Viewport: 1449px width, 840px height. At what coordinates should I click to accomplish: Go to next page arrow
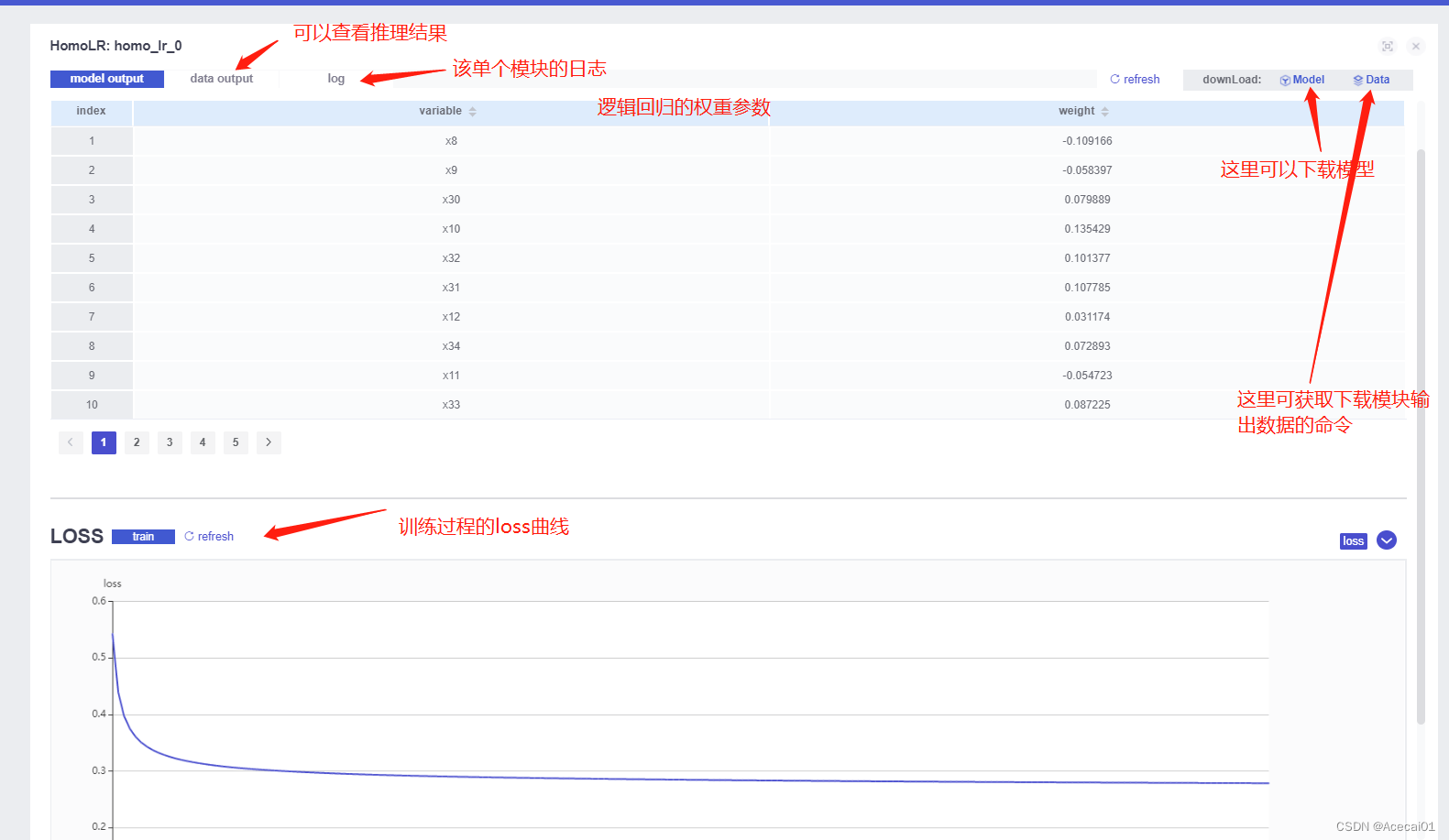[269, 442]
